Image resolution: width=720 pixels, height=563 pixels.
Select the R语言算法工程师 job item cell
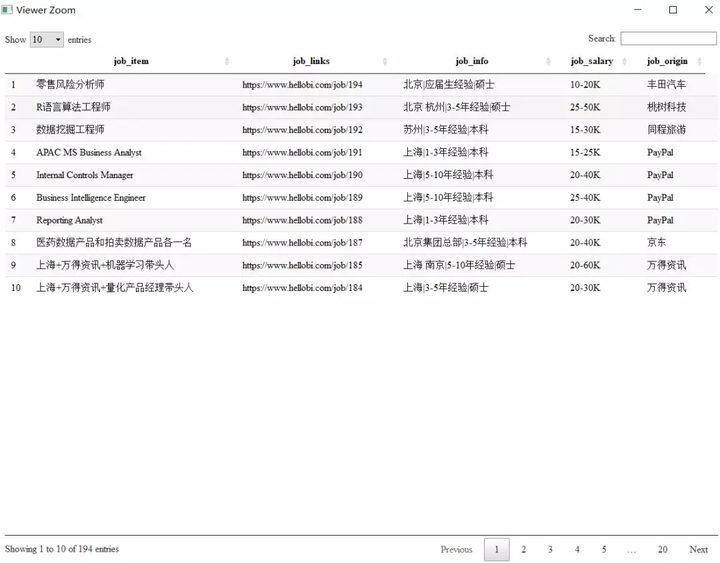[73, 107]
